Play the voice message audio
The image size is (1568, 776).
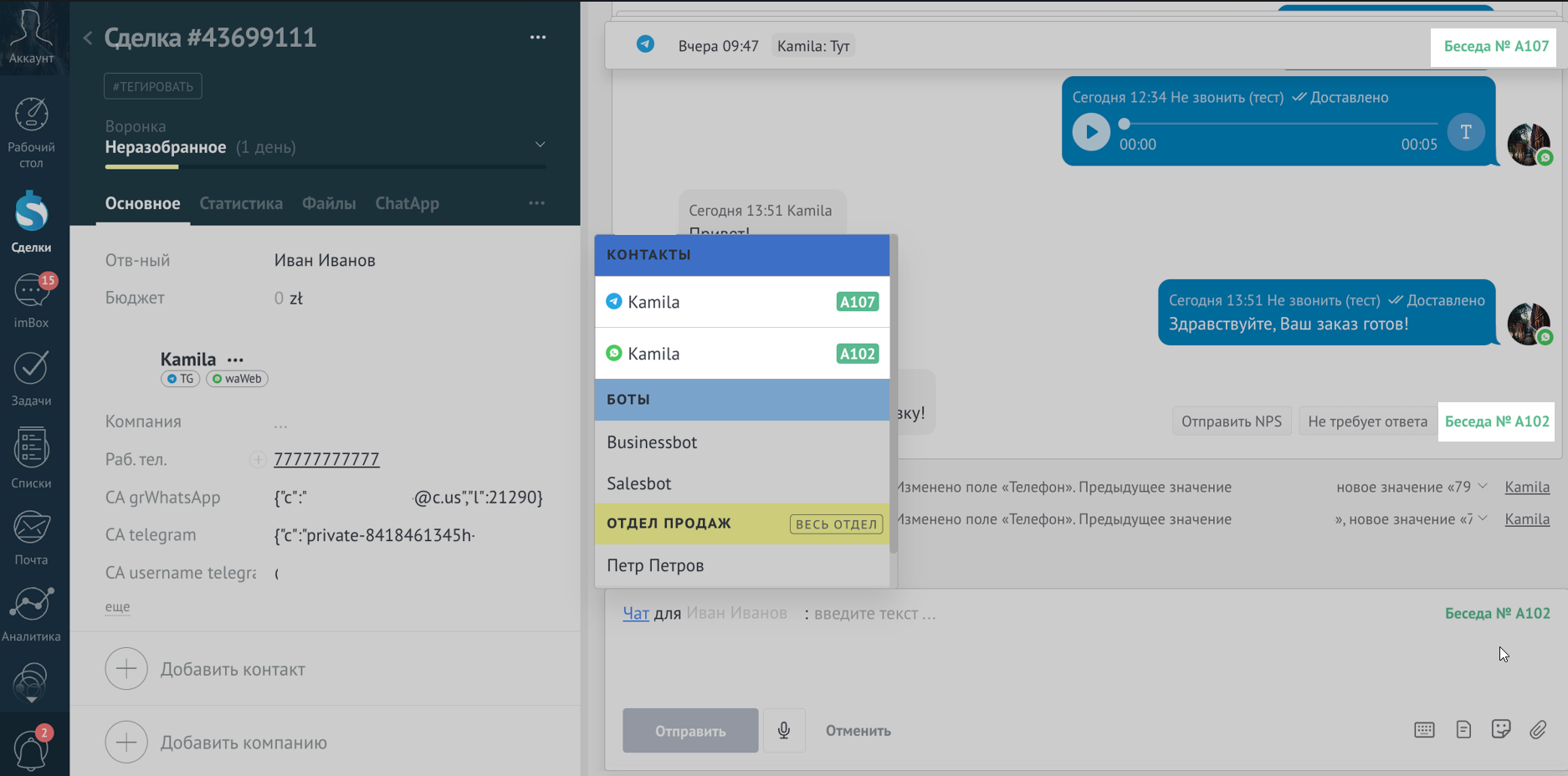click(x=1091, y=132)
